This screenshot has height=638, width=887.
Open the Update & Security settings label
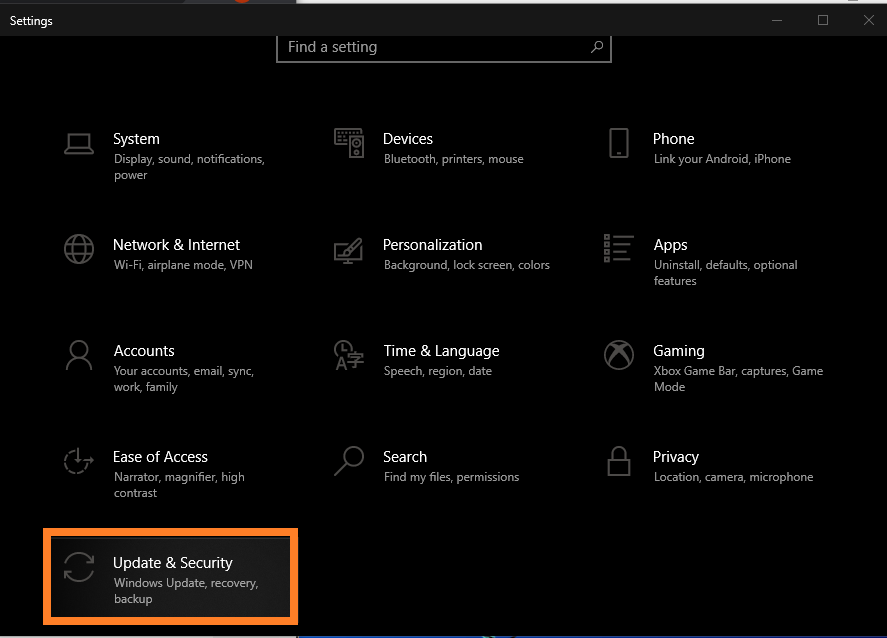(x=172, y=563)
